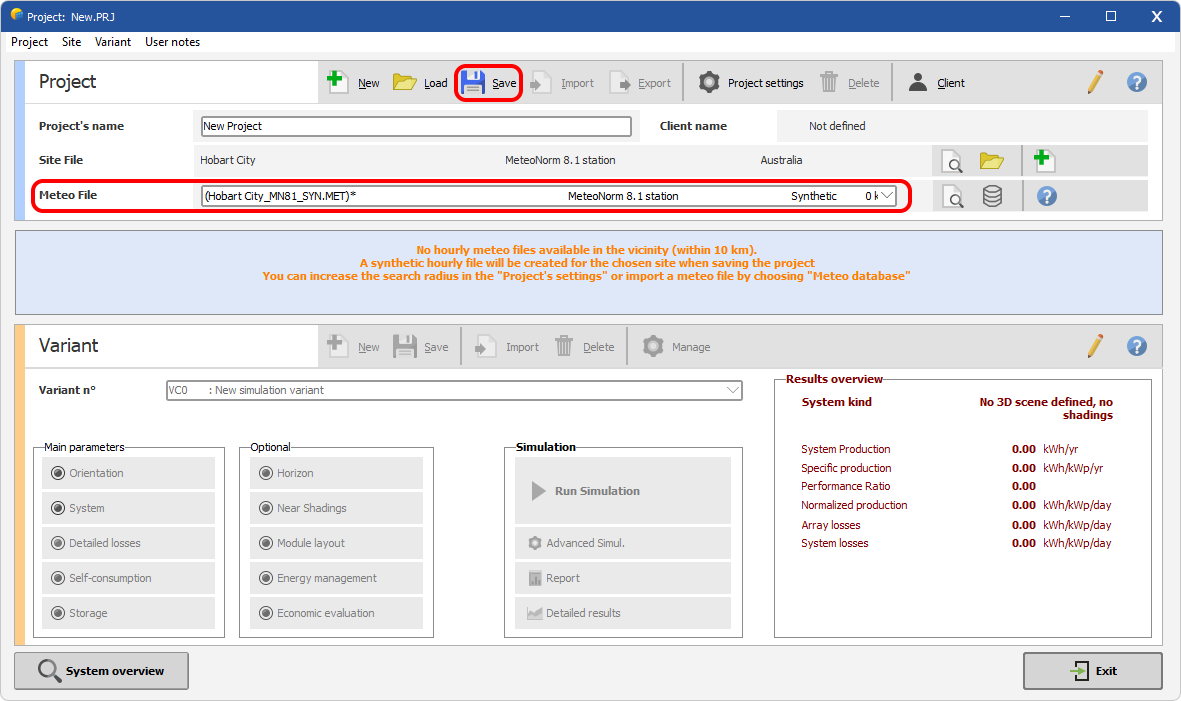
Task: Click the Variant Import icon
Action: [x=485, y=346]
